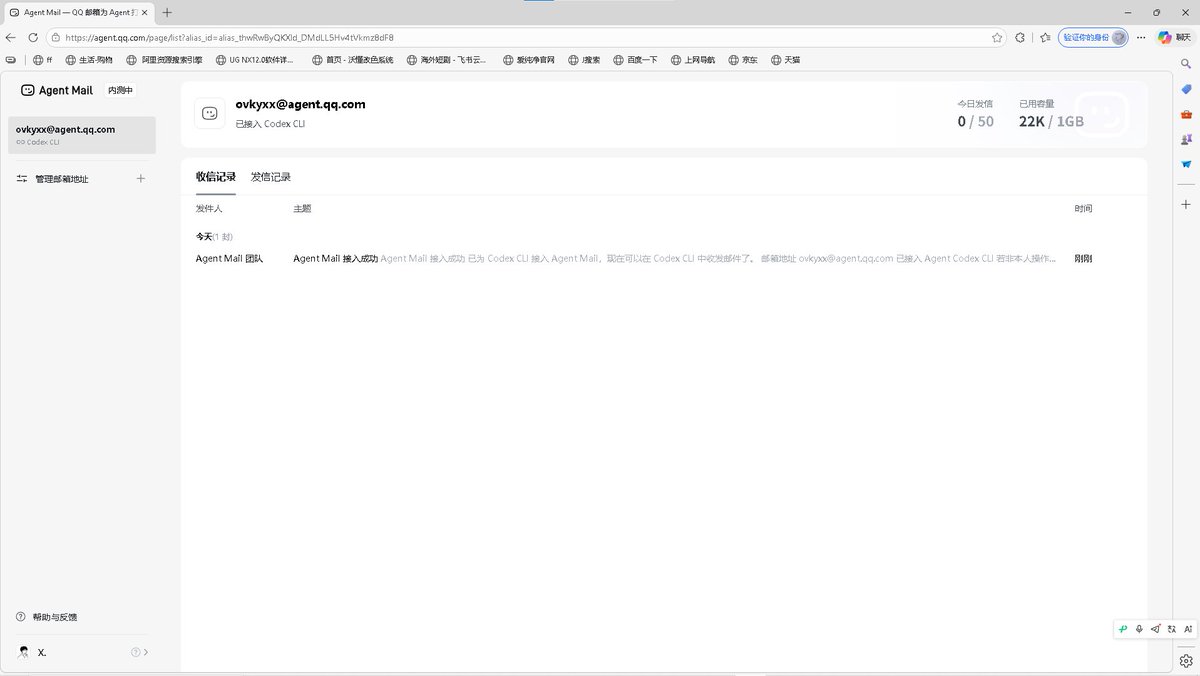Image resolution: width=1200 pixels, height=676 pixels.
Task: Open bookmark 天猫
Action: [784, 60]
